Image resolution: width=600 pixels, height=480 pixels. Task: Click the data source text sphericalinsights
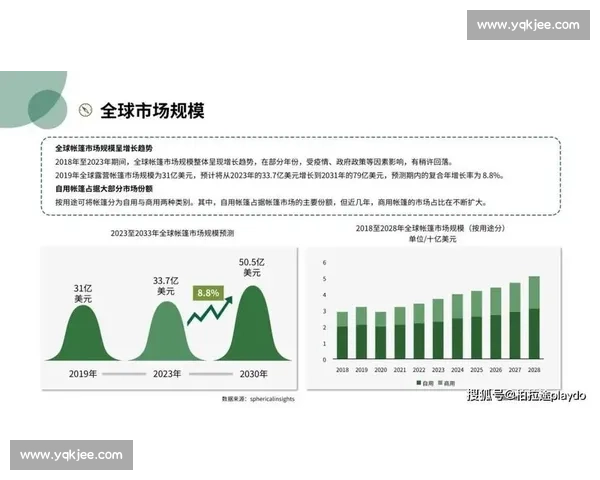272,399
